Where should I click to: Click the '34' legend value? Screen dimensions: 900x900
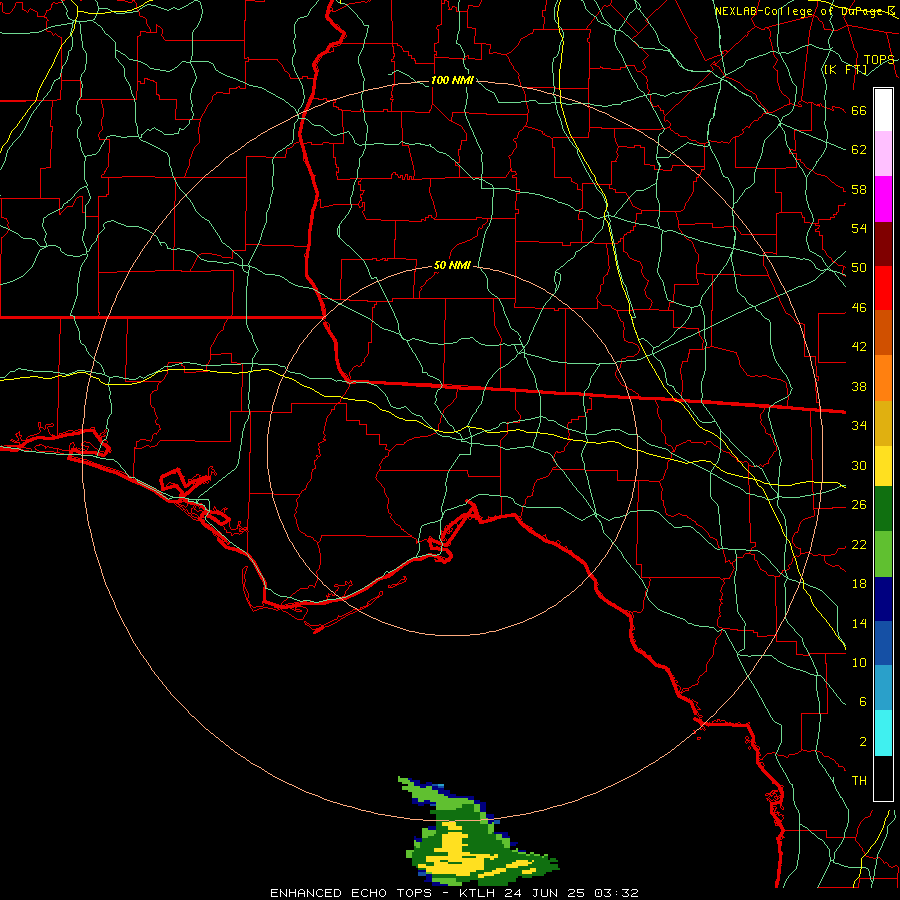coord(859,426)
